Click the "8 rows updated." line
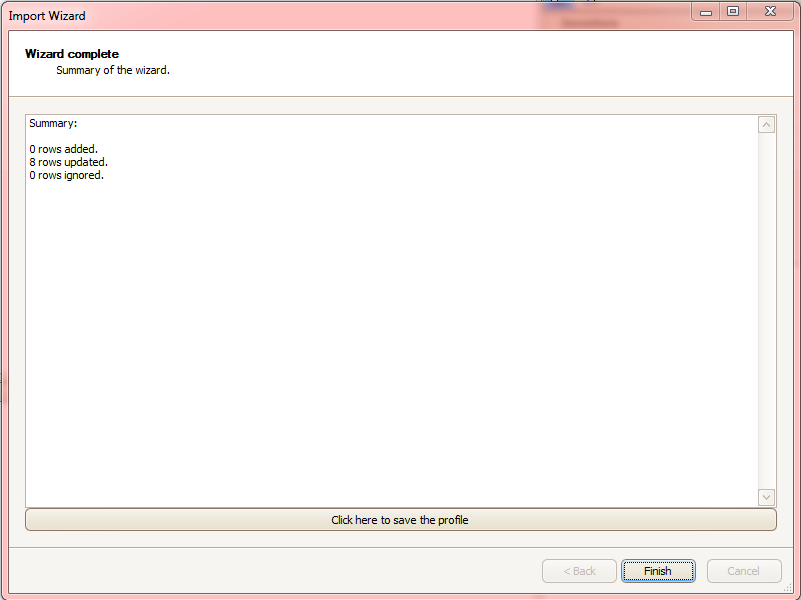 (x=68, y=162)
